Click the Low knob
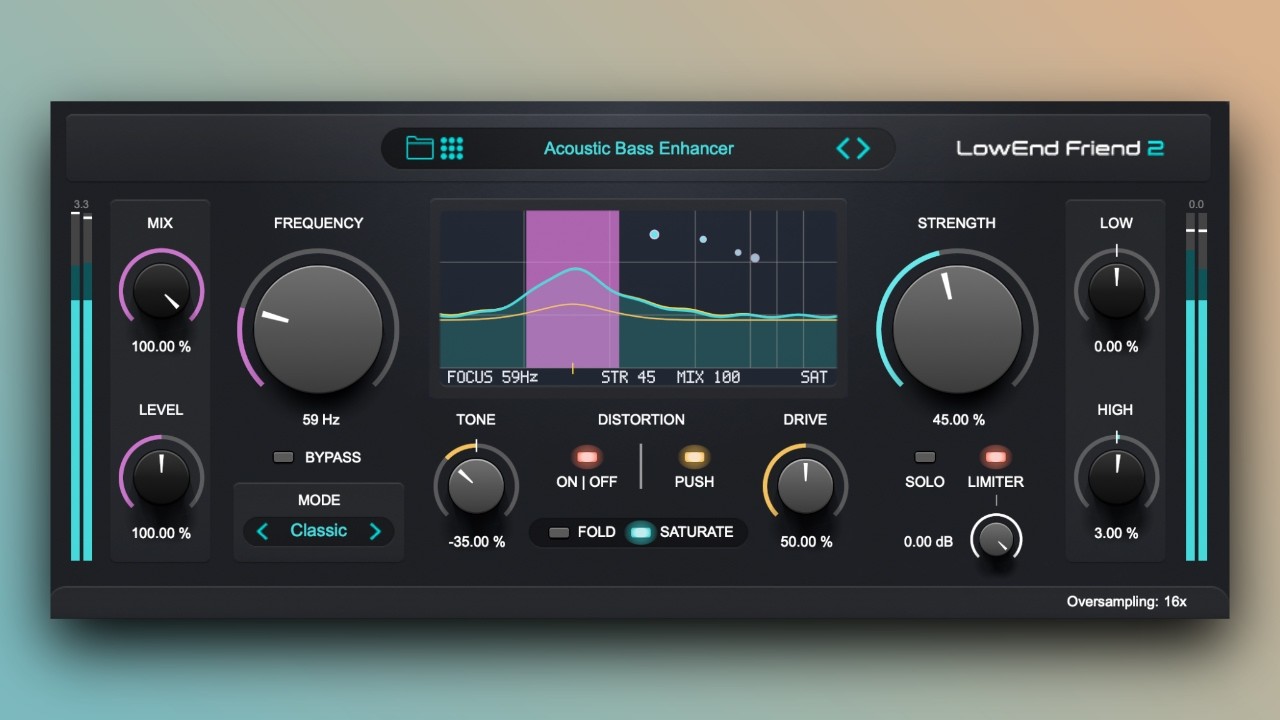 click(1116, 292)
